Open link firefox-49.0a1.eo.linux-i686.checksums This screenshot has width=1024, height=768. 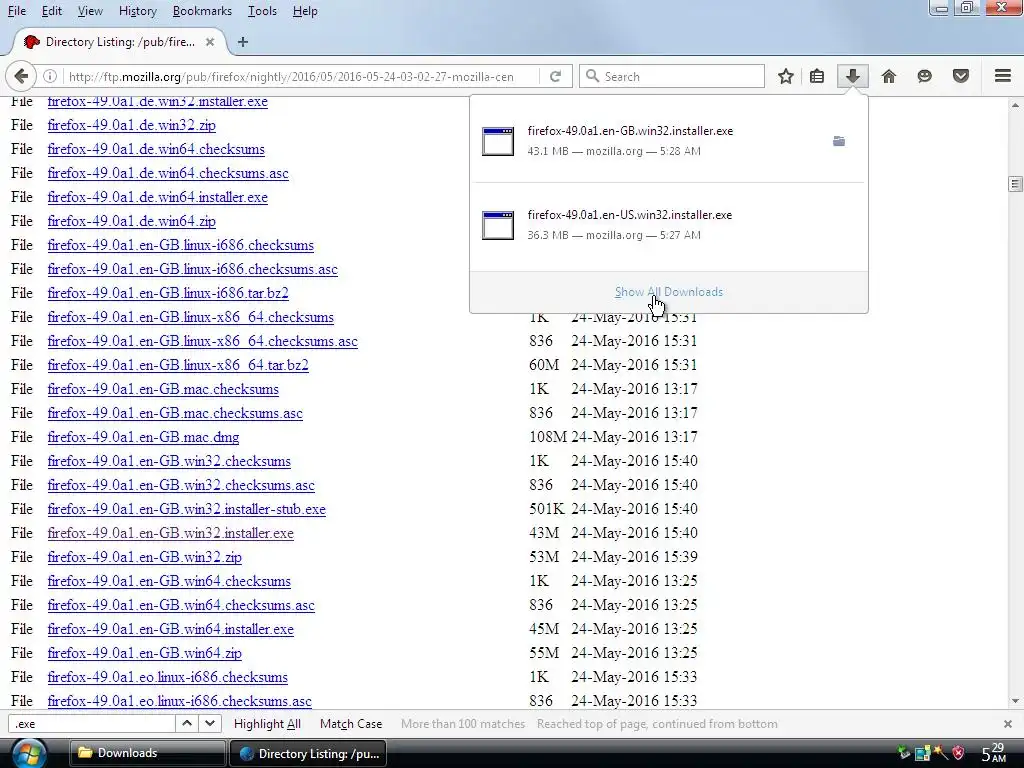(167, 677)
